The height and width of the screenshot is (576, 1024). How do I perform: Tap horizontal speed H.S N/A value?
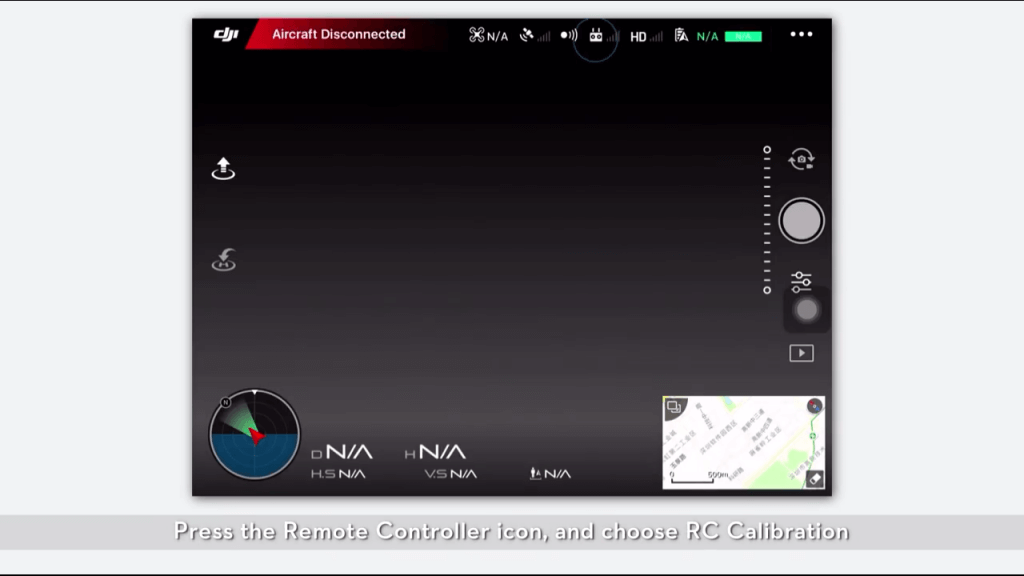tap(338, 474)
